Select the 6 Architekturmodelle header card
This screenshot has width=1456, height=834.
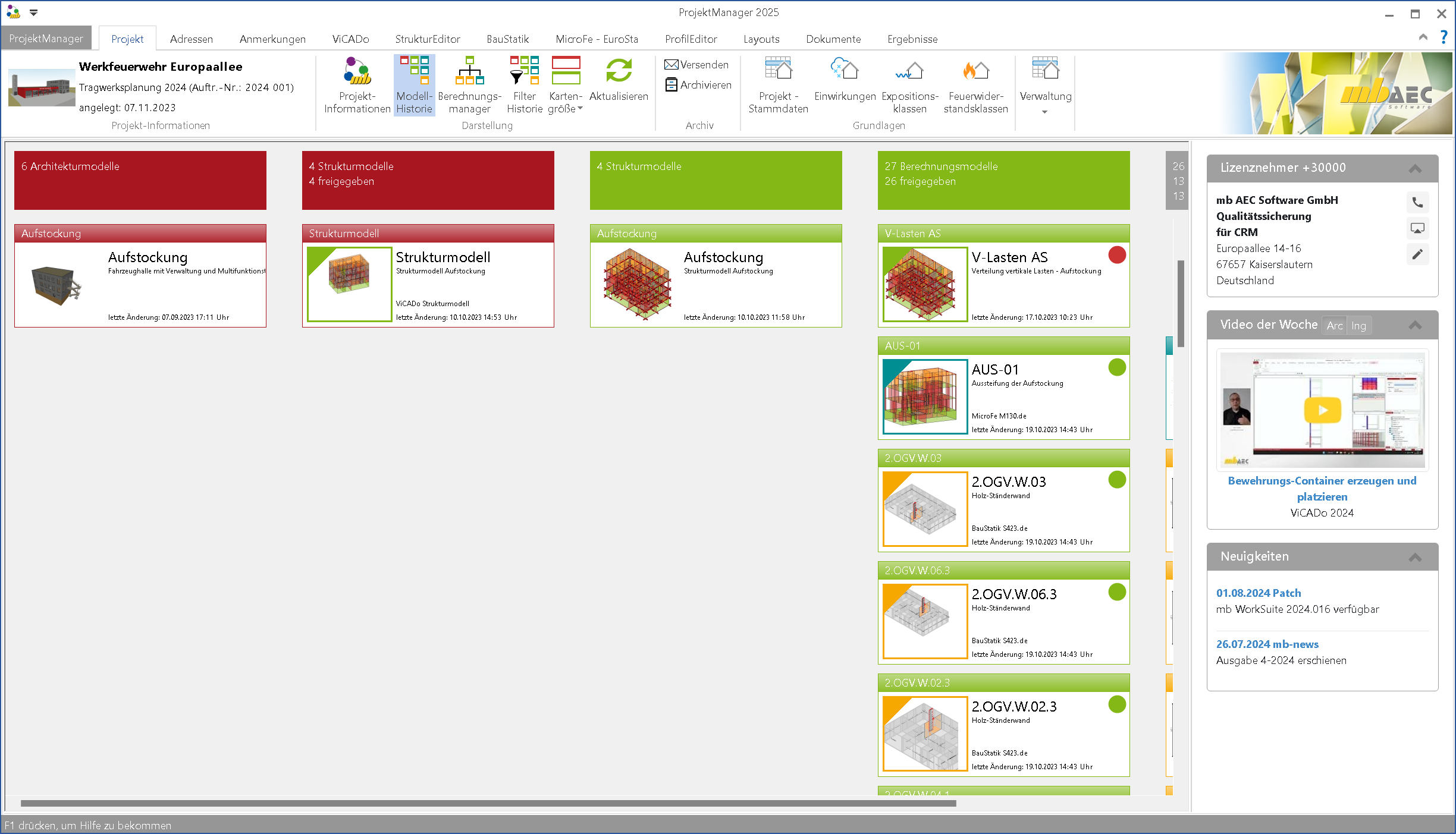click(x=140, y=180)
